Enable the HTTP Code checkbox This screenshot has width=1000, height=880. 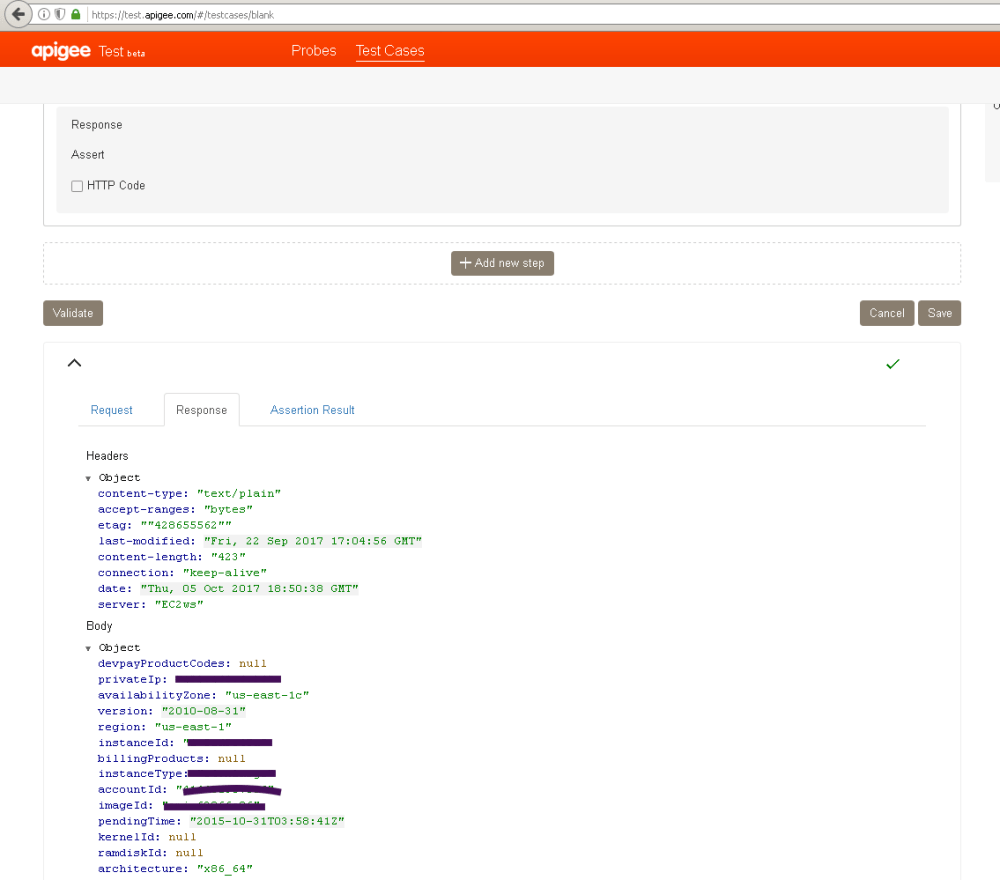(x=77, y=186)
